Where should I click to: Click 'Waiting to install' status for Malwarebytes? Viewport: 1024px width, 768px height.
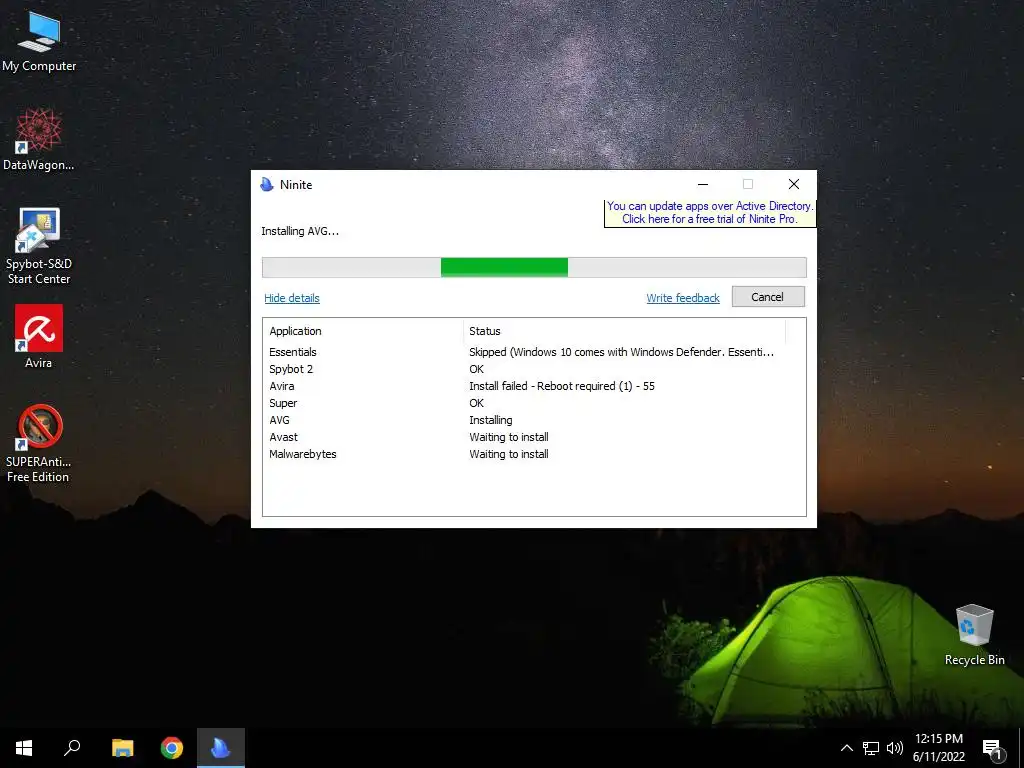(509, 454)
